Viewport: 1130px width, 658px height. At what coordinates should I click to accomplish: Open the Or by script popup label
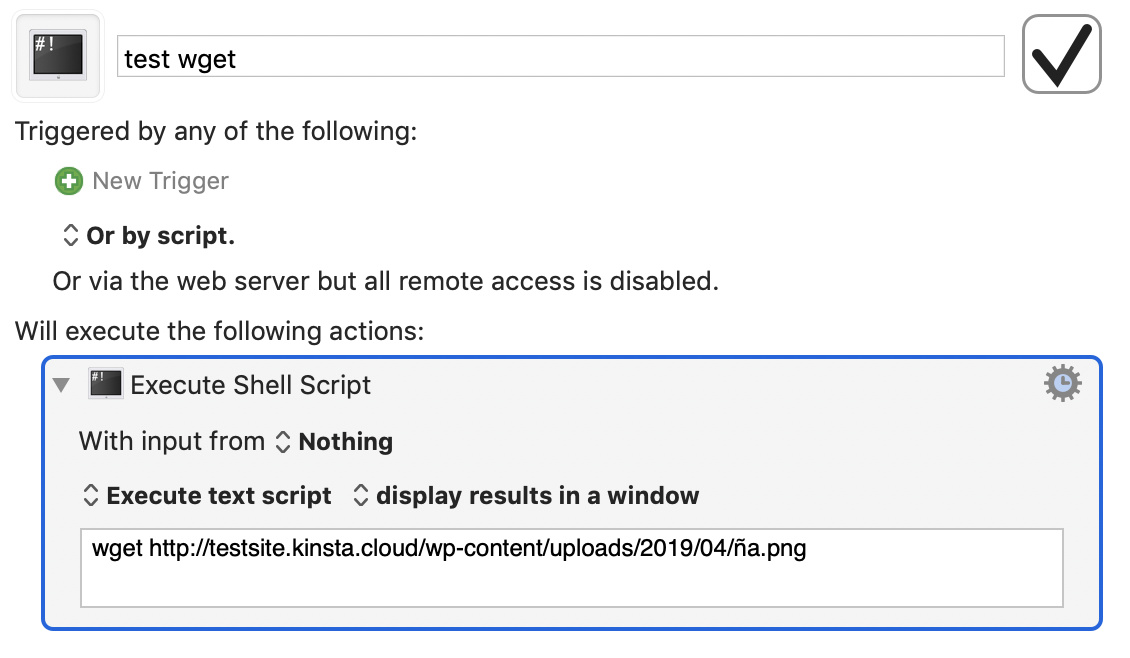(x=160, y=235)
